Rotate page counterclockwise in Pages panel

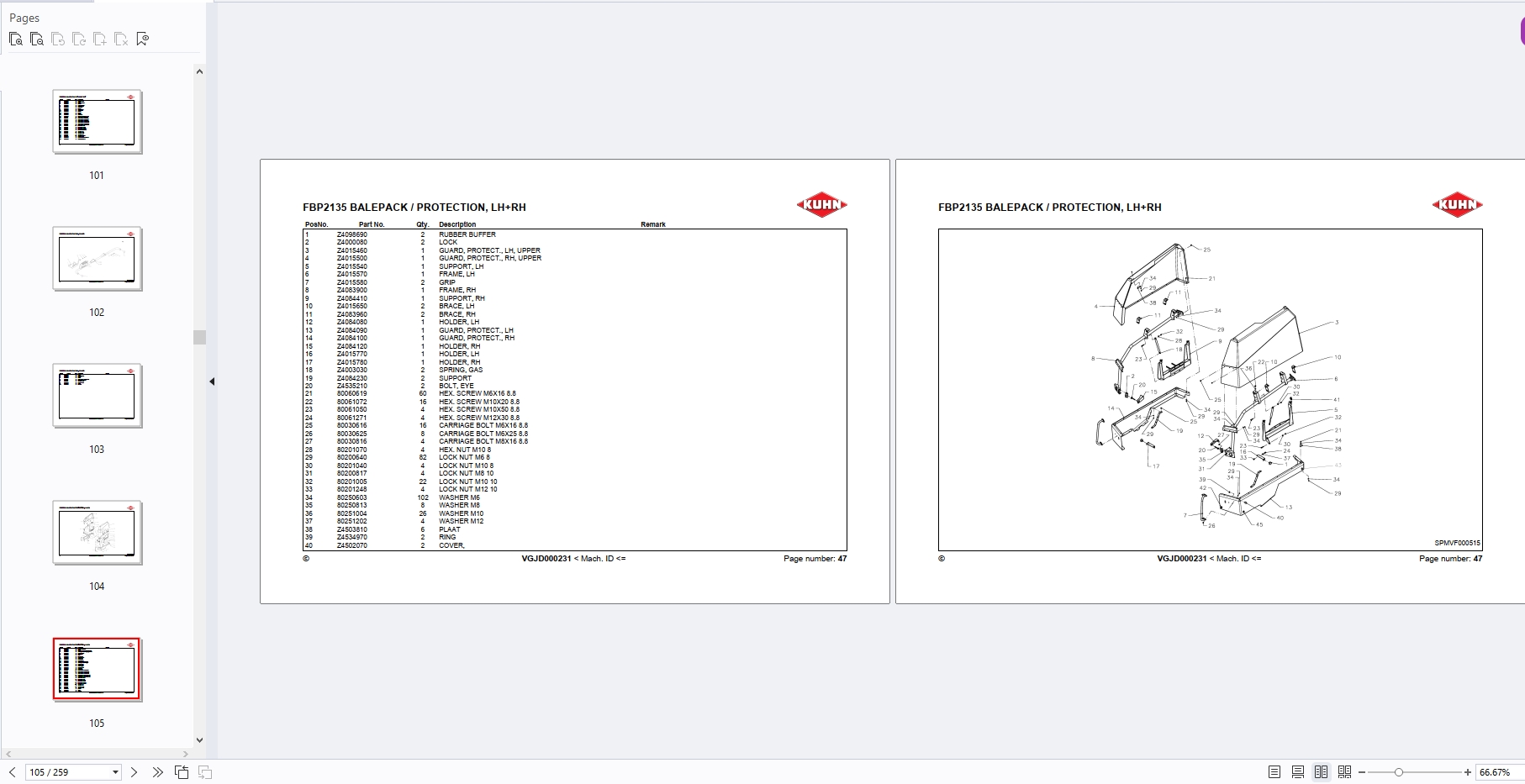coord(58,39)
